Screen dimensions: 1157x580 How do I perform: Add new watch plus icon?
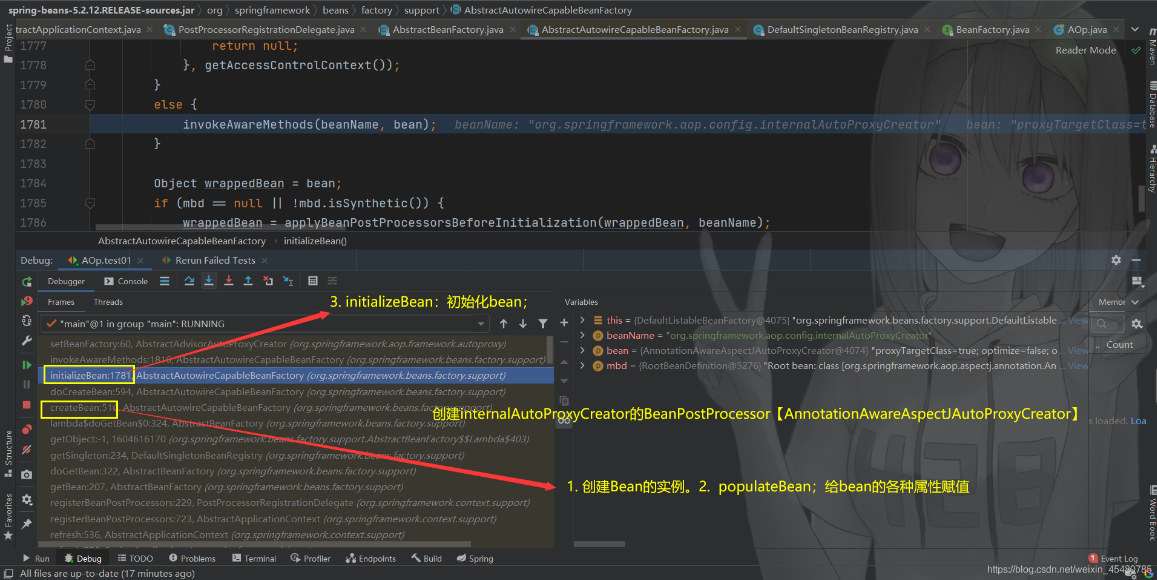(x=564, y=322)
